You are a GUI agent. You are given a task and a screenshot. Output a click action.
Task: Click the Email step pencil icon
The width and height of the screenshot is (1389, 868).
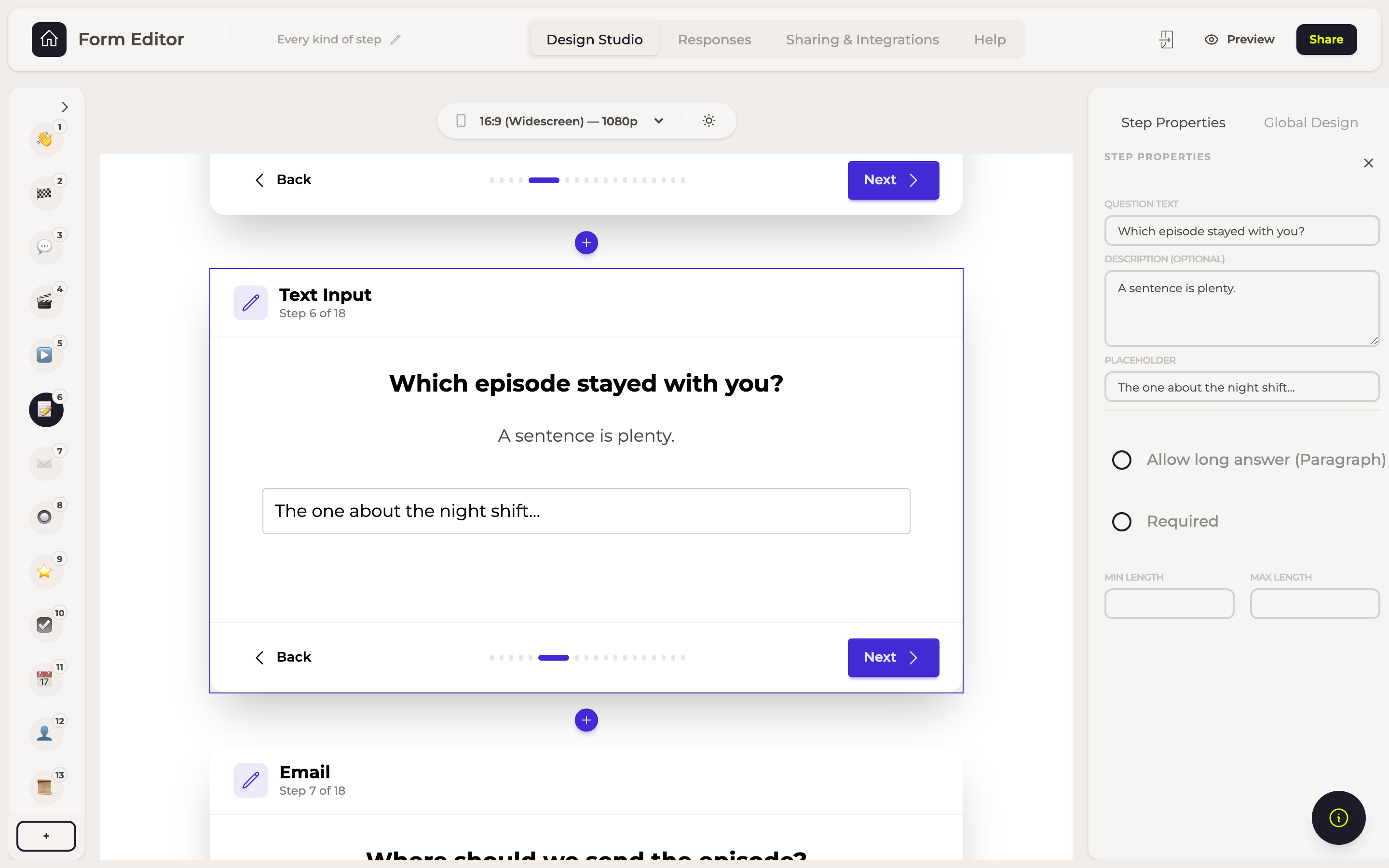tap(250, 780)
